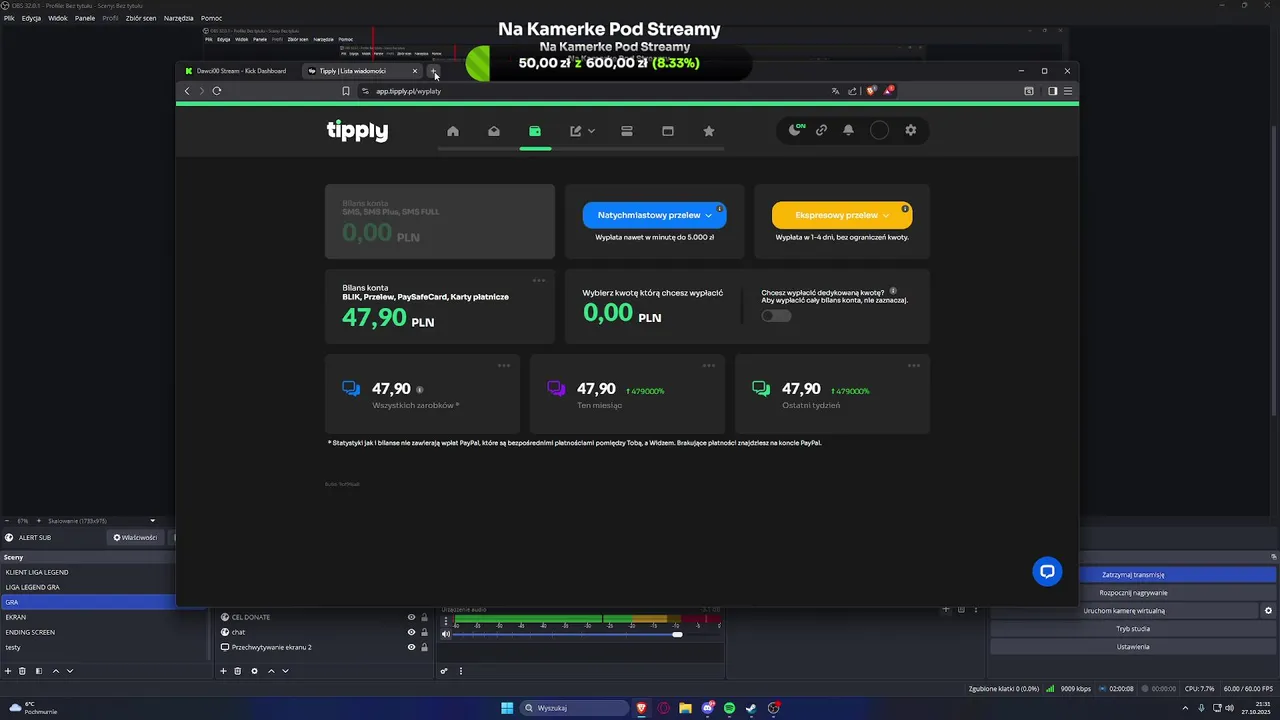Click the translate page icon in address bar

[x=835, y=91]
